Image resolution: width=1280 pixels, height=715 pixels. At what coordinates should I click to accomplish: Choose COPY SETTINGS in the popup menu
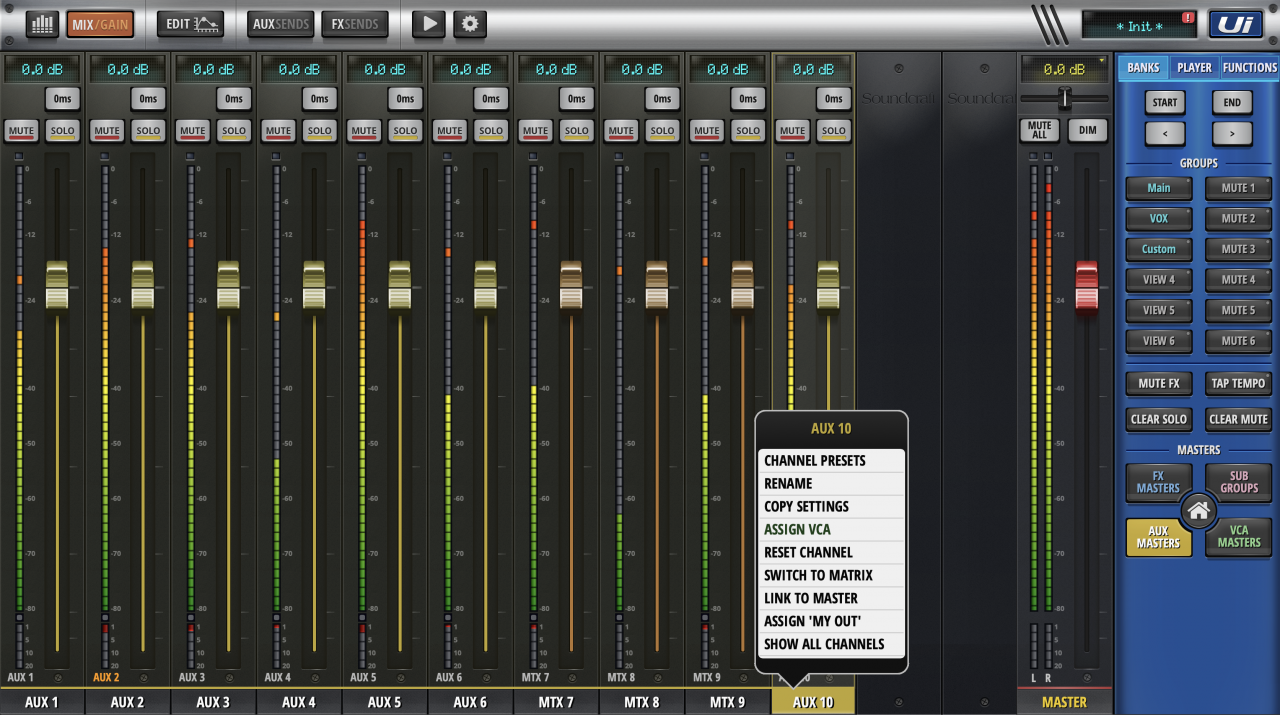[x=831, y=507]
